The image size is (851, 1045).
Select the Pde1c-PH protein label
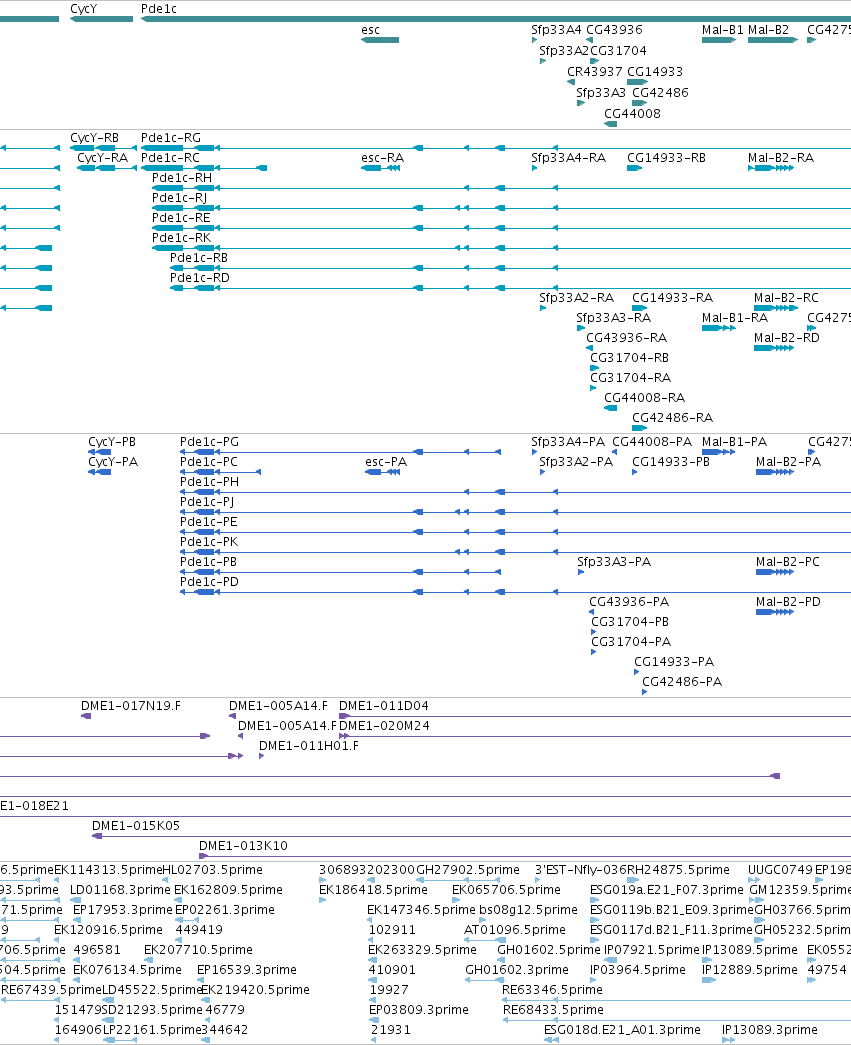[209, 482]
